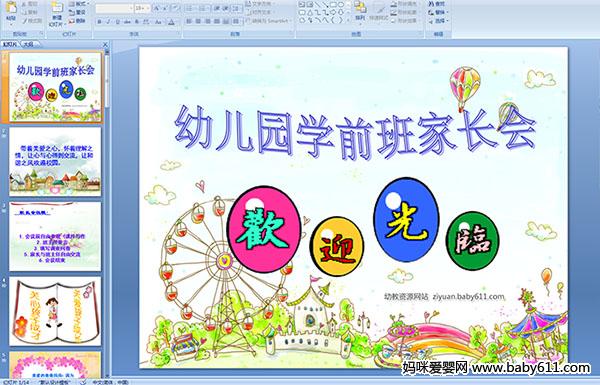This screenshot has width=600, height=385.
Task: Open the font name dropdown
Action: click(130, 8)
